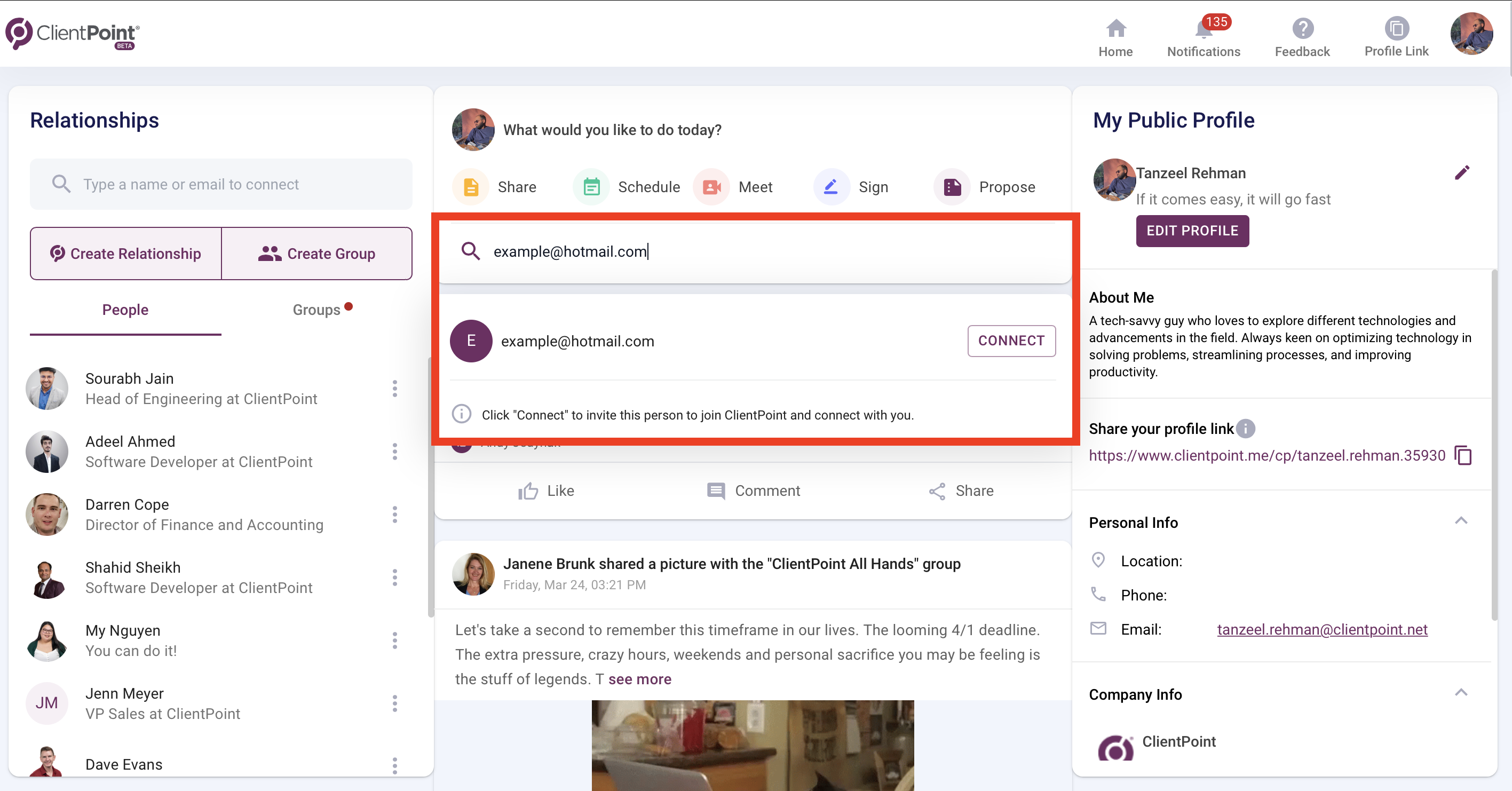Select 'VP Sales at ClientPoint' text
Viewport: 1512px width, 791px height.
(163, 714)
